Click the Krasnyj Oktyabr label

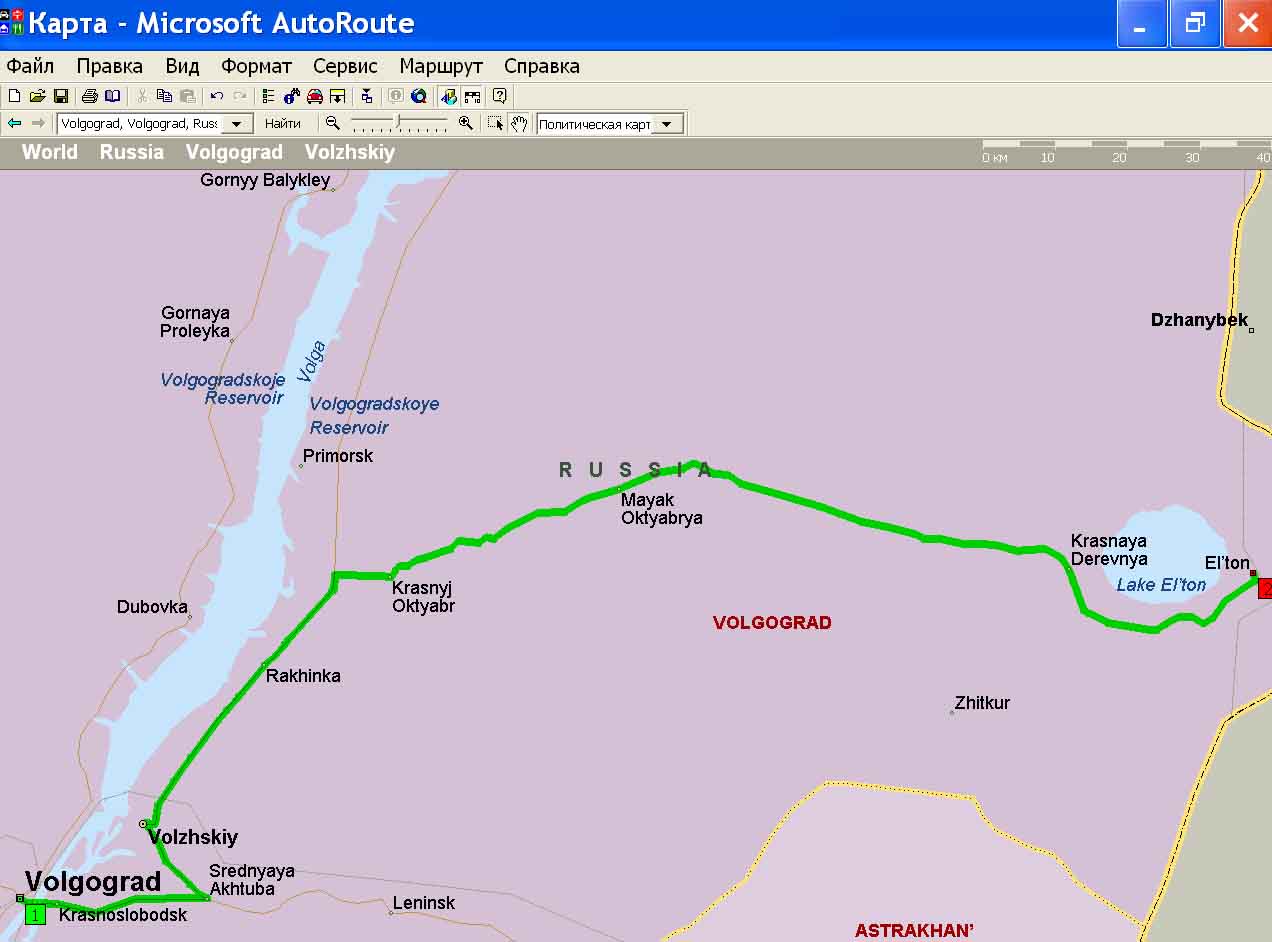click(x=424, y=596)
